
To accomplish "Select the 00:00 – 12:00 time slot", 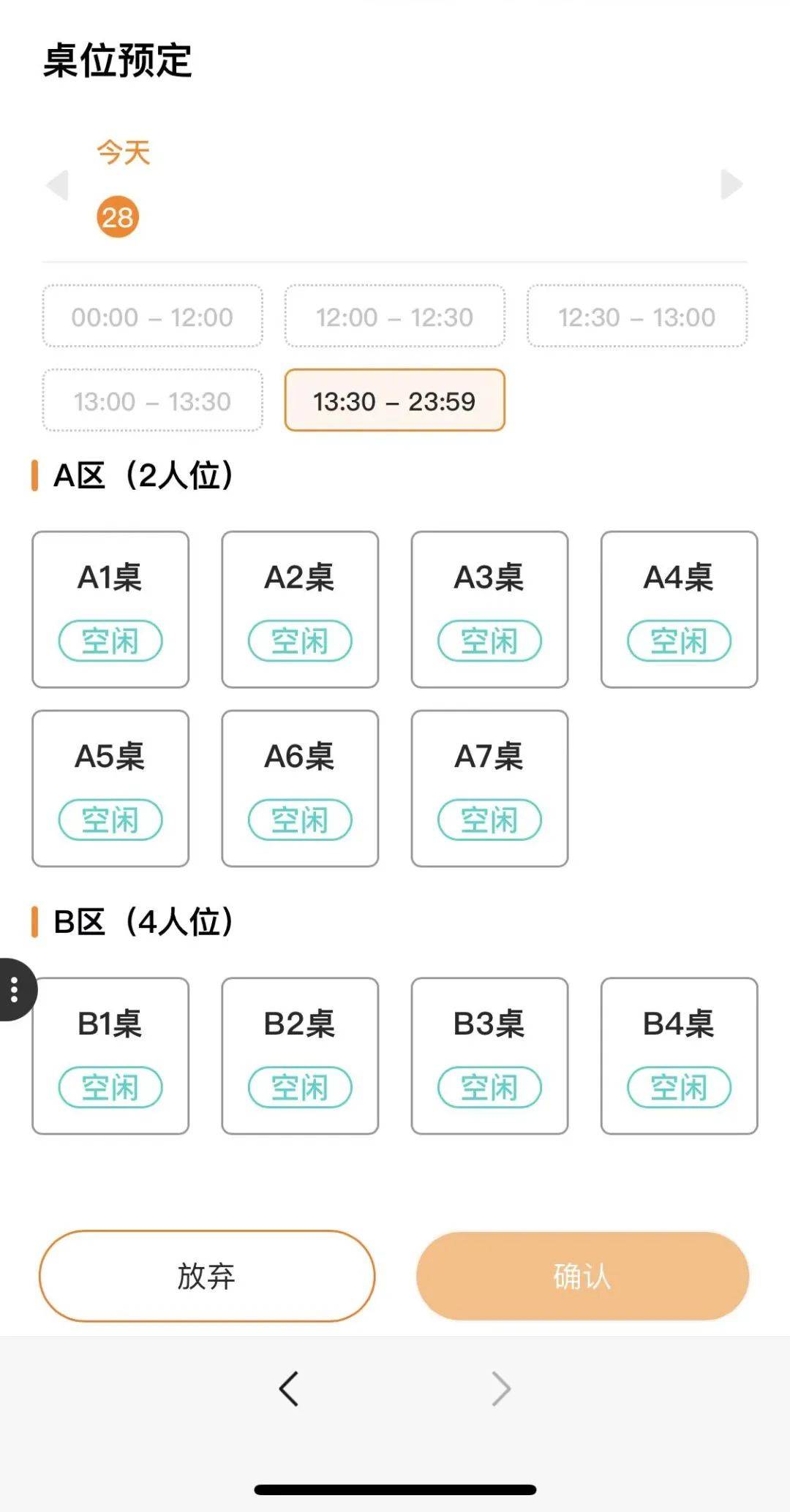I will (152, 317).
